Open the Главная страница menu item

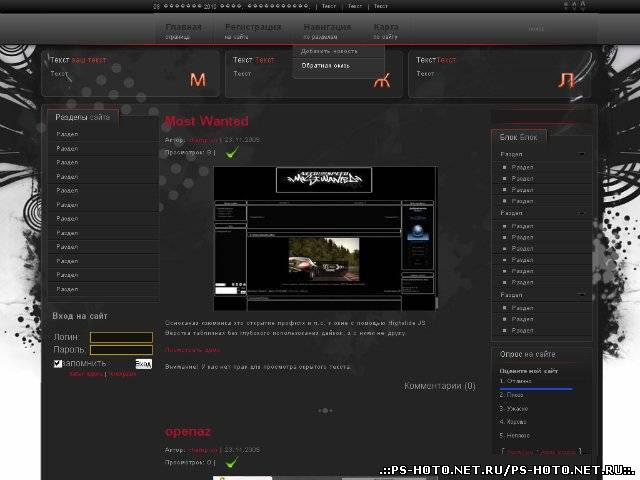(183, 31)
